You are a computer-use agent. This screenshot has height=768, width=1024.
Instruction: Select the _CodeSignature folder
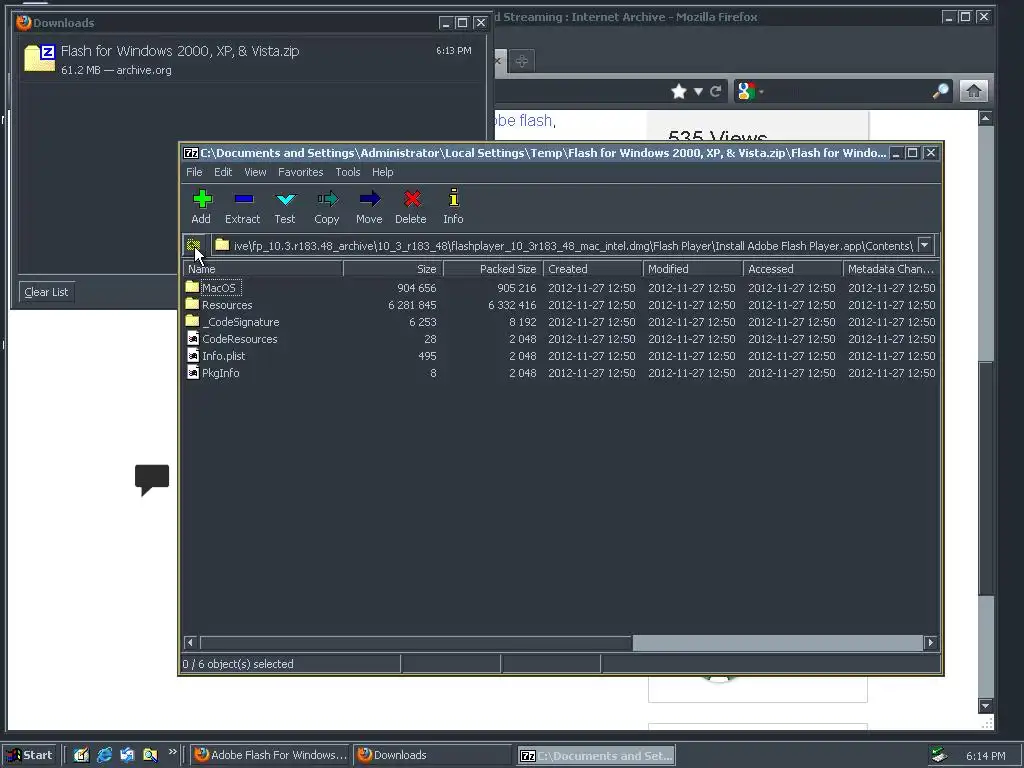tap(240, 322)
